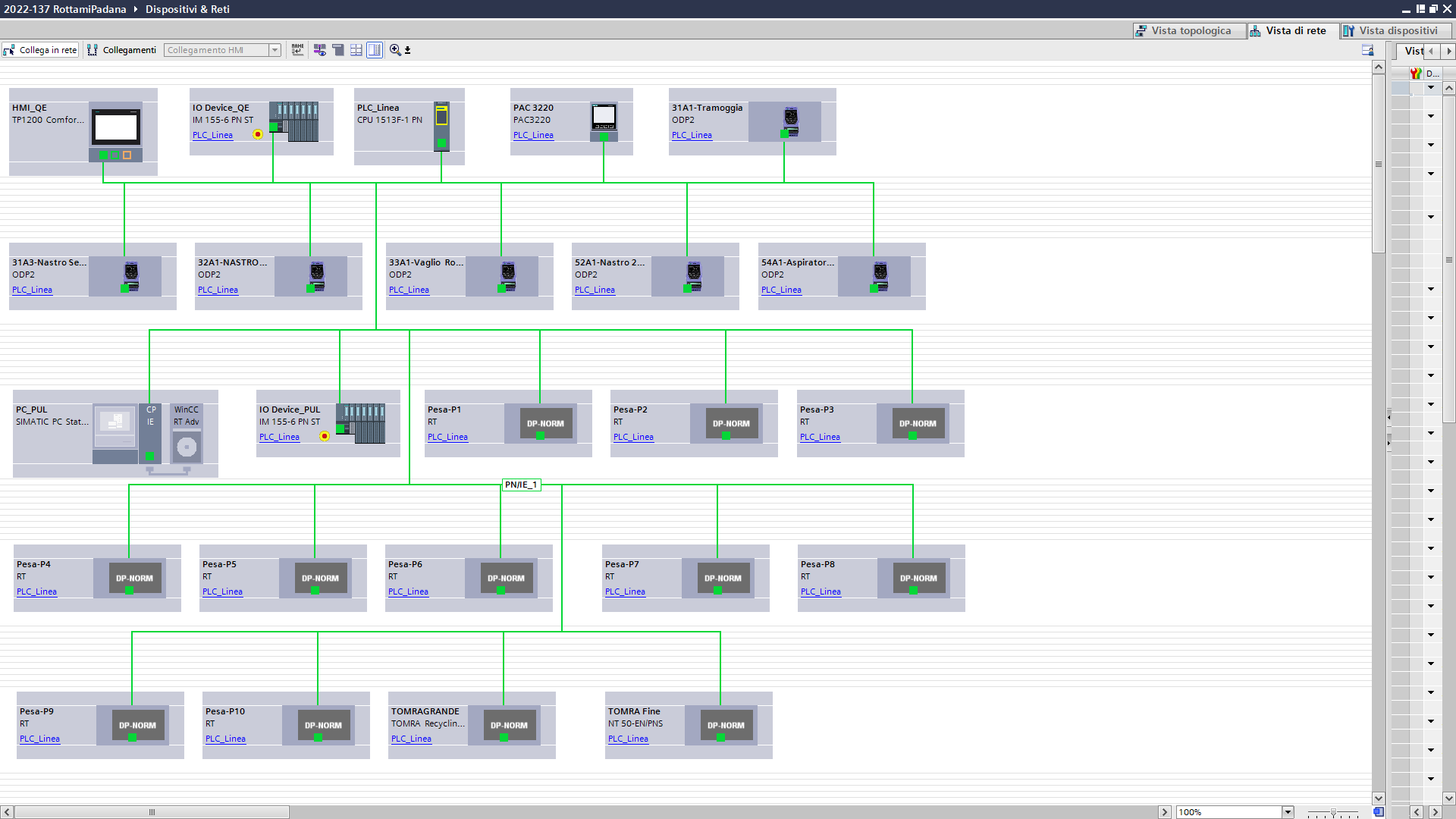Click the save window settings icon
This screenshot has height=819, width=1456.
click(1368, 50)
